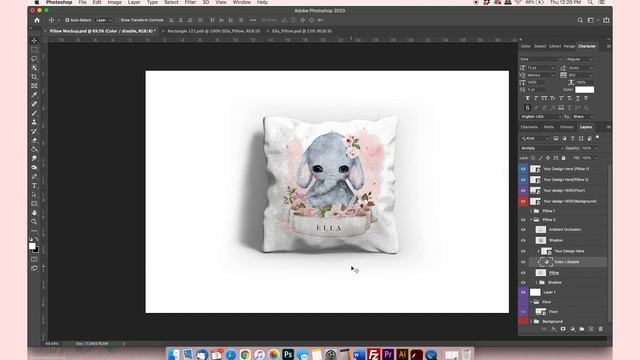Viewport: 640px width, 360px height.
Task: Select the Layer 1 thumbnail
Action: click(535, 292)
